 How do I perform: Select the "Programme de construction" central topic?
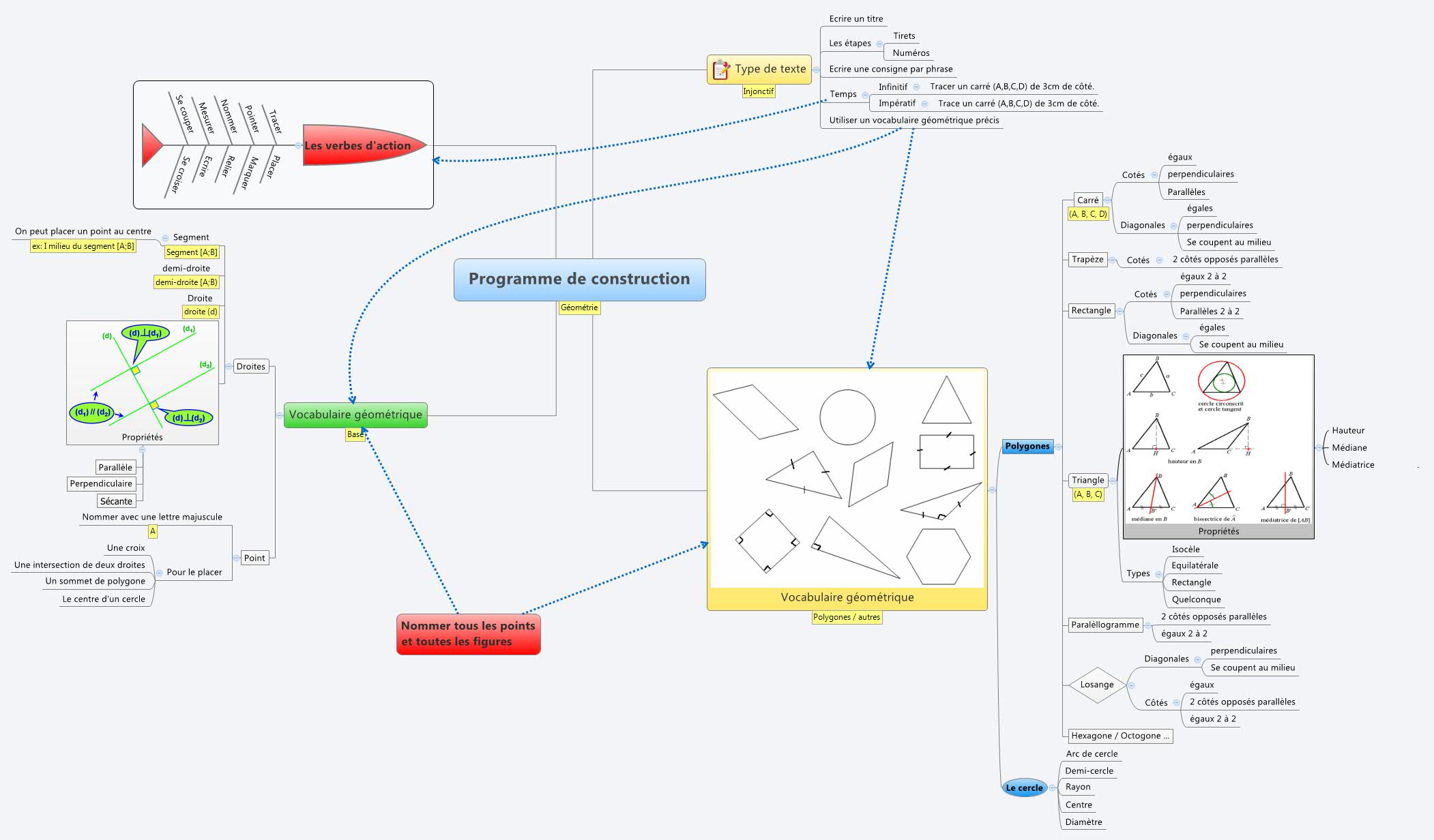[580, 279]
